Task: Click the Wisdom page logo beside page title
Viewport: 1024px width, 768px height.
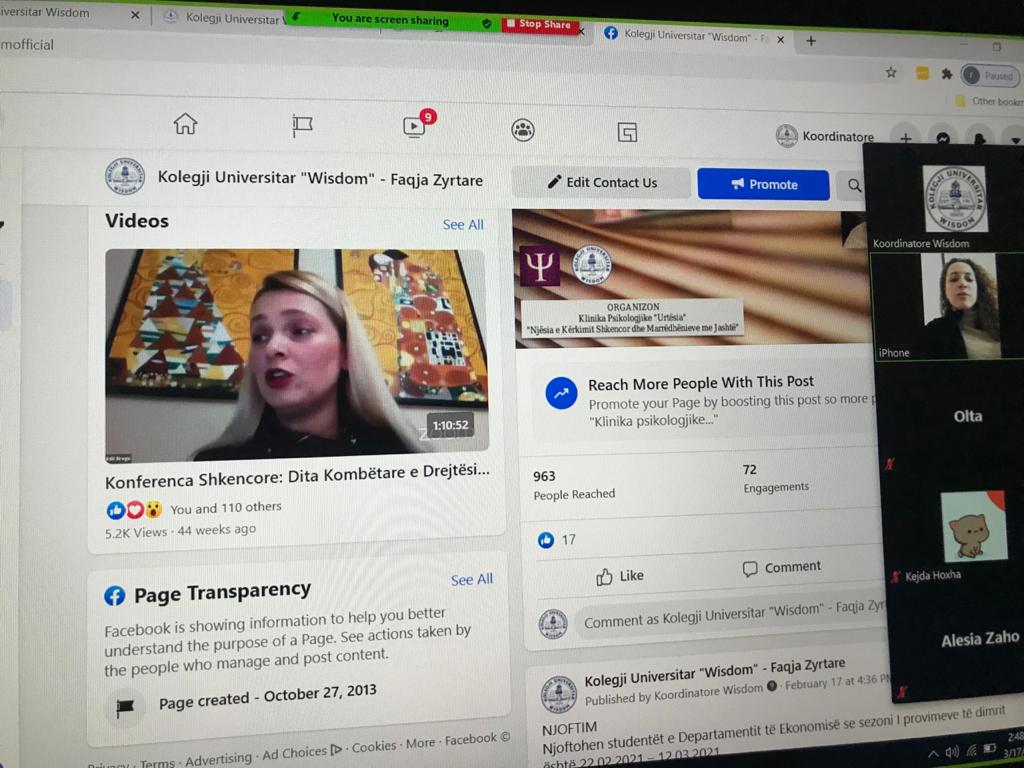Action: coord(125,176)
